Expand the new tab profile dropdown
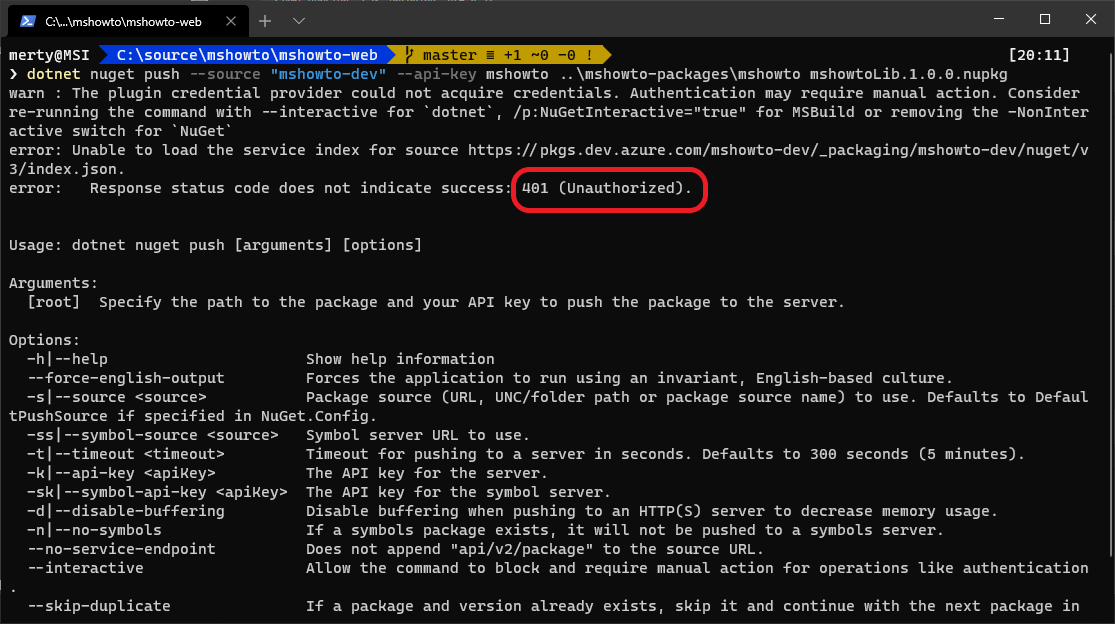Image resolution: width=1115 pixels, height=624 pixels. [299, 20]
